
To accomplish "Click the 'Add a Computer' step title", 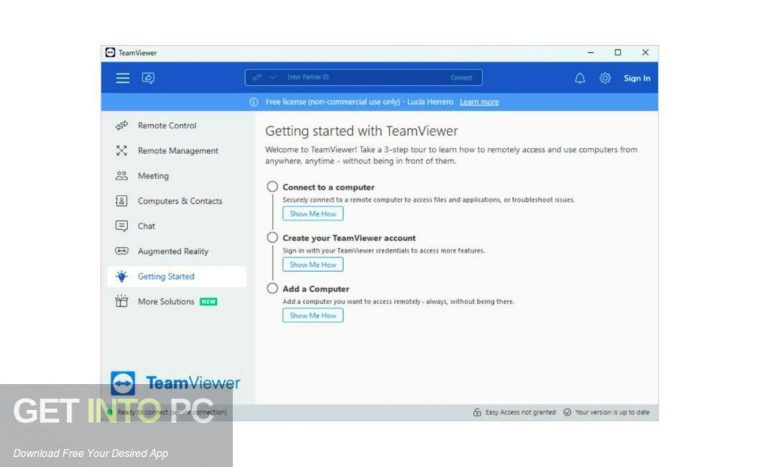I will coord(315,289).
